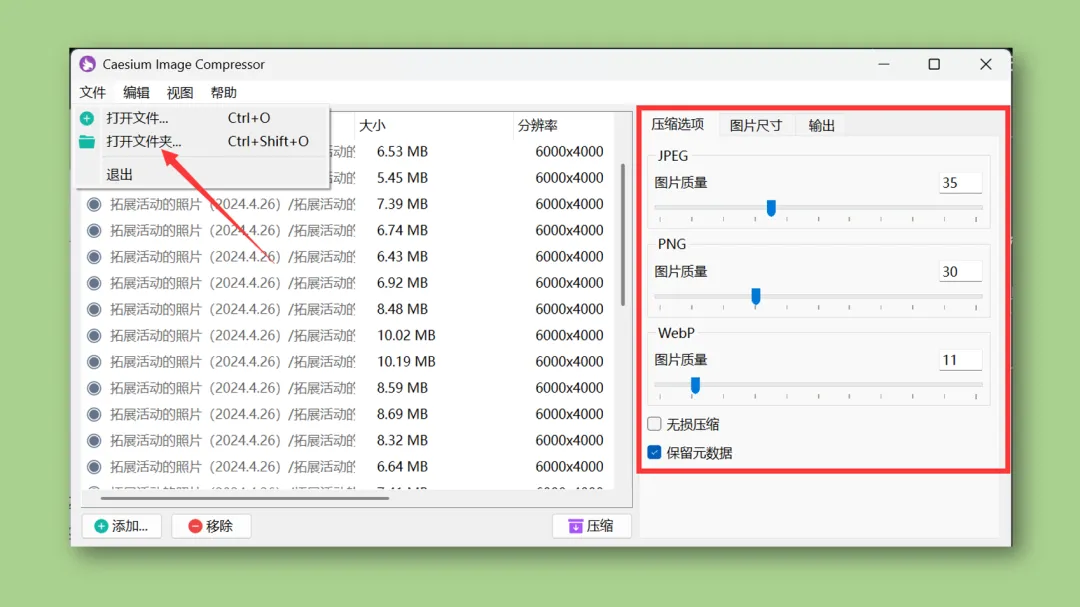Switch to the 图片尺寸 tab
1080x607 pixels.
click(756, 125)
